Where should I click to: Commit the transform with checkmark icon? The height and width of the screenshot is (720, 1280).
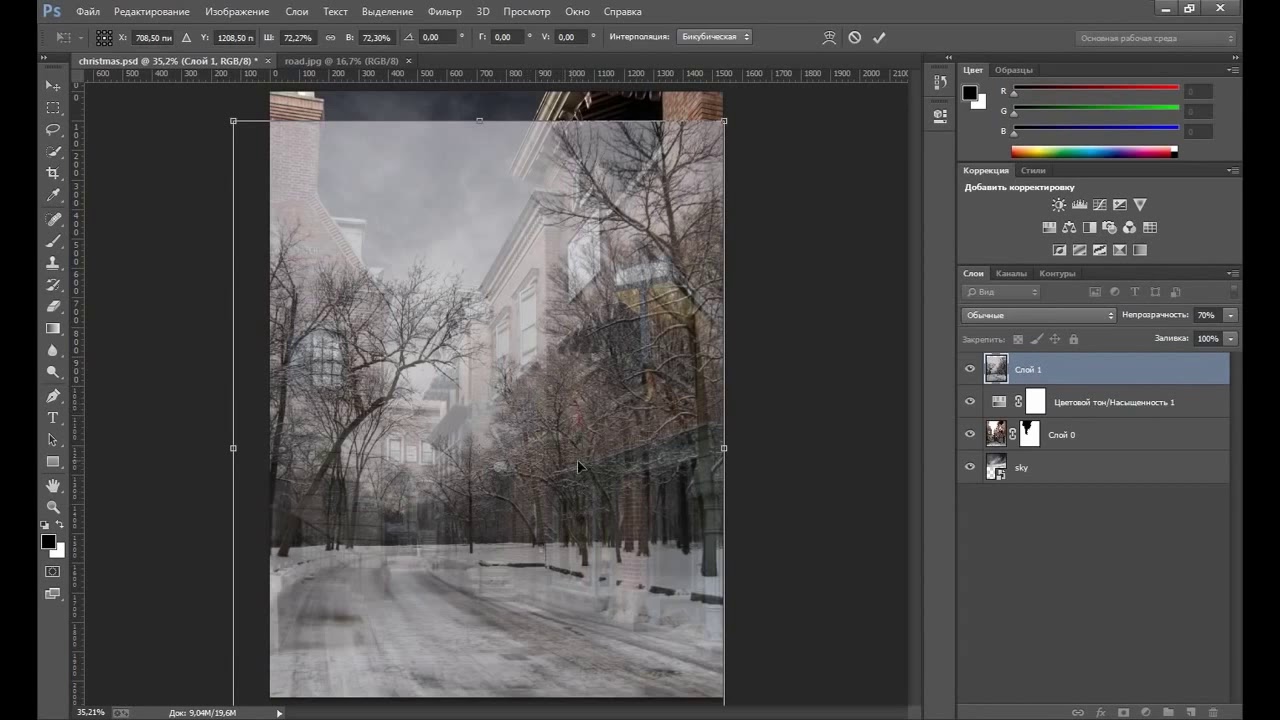pos(879,37)
